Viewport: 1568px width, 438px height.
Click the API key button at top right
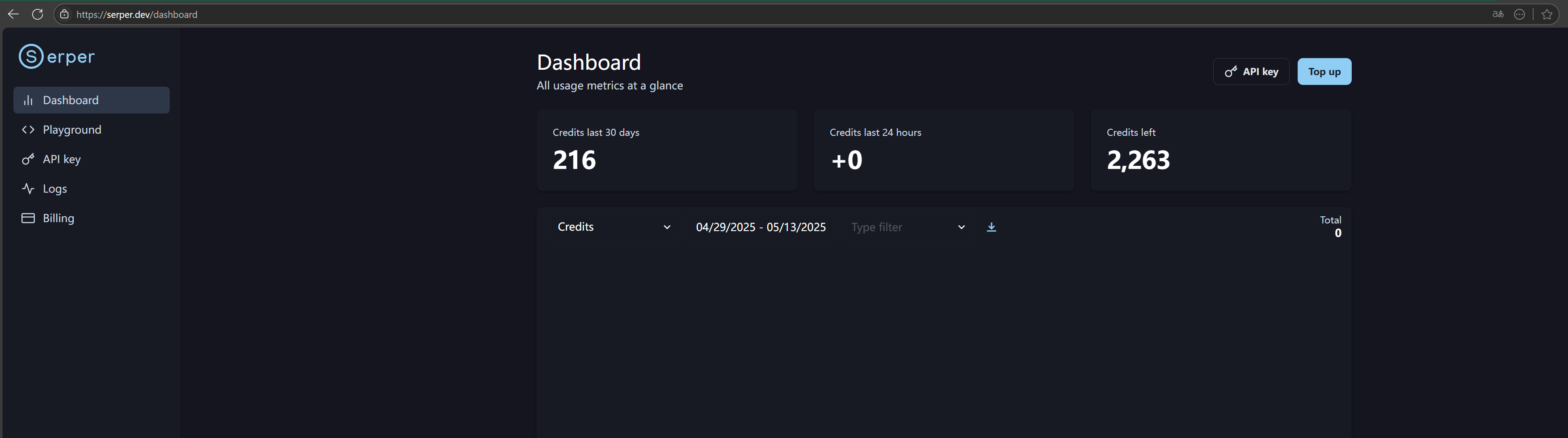[x=1251, y=72]
